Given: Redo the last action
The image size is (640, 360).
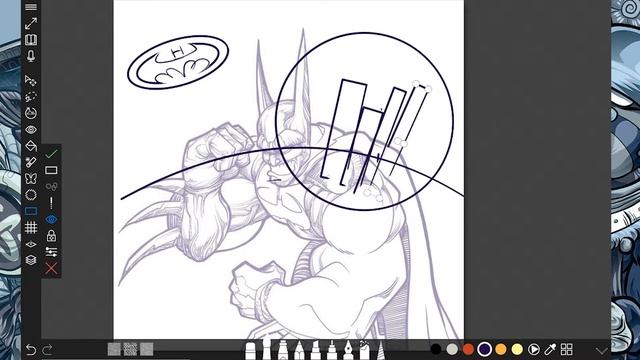Looking at the screenshot, I should pos(47,349).
